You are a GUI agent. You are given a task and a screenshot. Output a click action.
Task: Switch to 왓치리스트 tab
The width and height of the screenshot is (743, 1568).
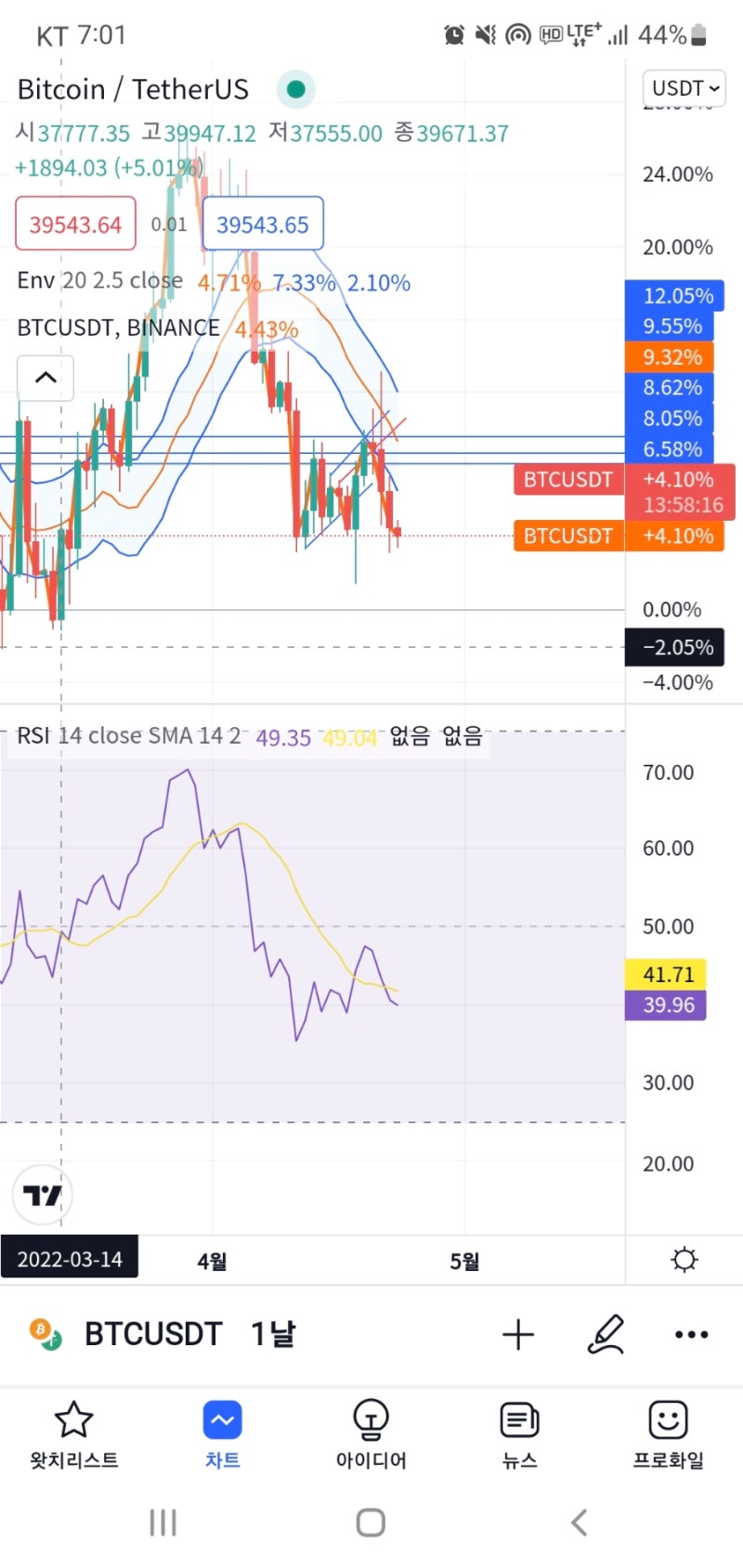pyautogui.click(x=74, y=1434)
